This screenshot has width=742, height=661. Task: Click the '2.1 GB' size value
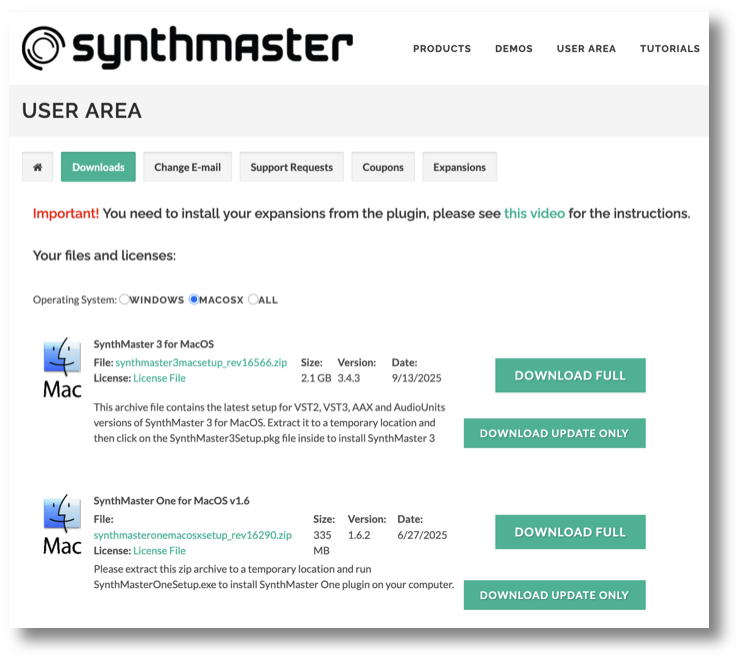coord(316,378)
